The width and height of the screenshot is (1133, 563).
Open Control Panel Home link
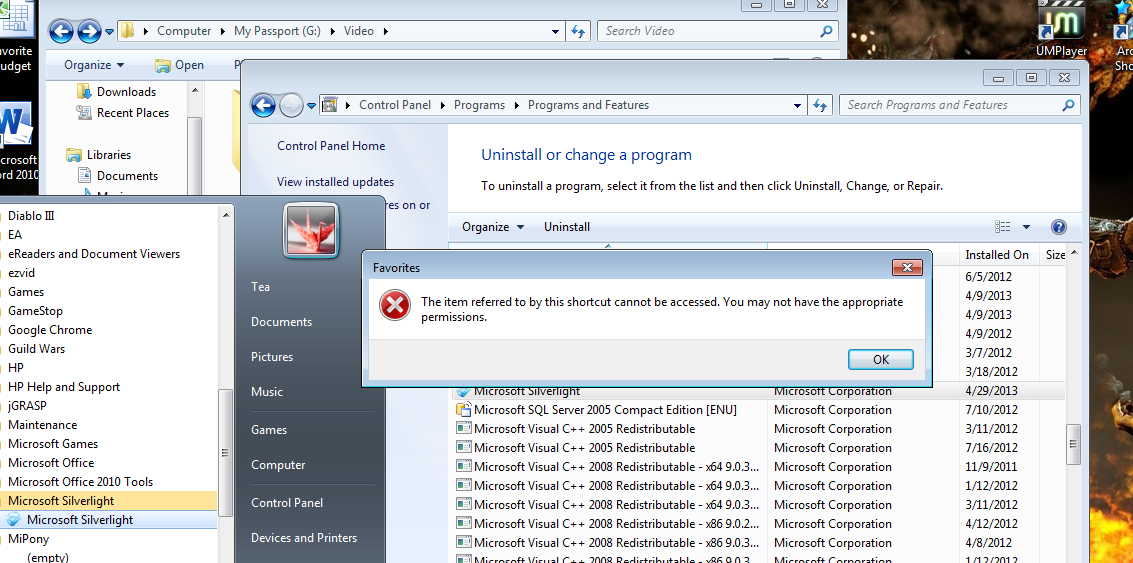331,145
